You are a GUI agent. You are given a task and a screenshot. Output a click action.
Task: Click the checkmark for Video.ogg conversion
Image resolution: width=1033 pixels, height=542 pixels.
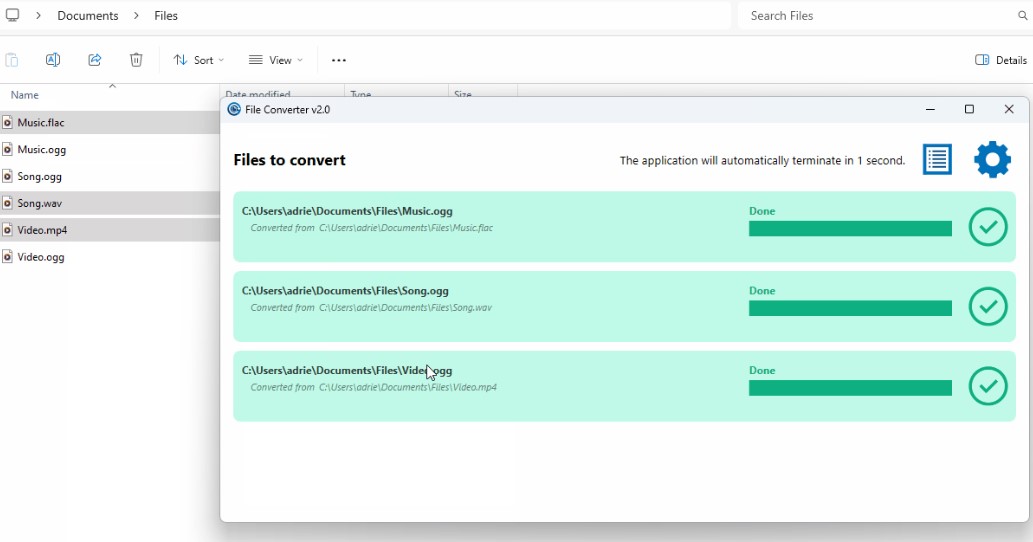(x=988, y=386)
